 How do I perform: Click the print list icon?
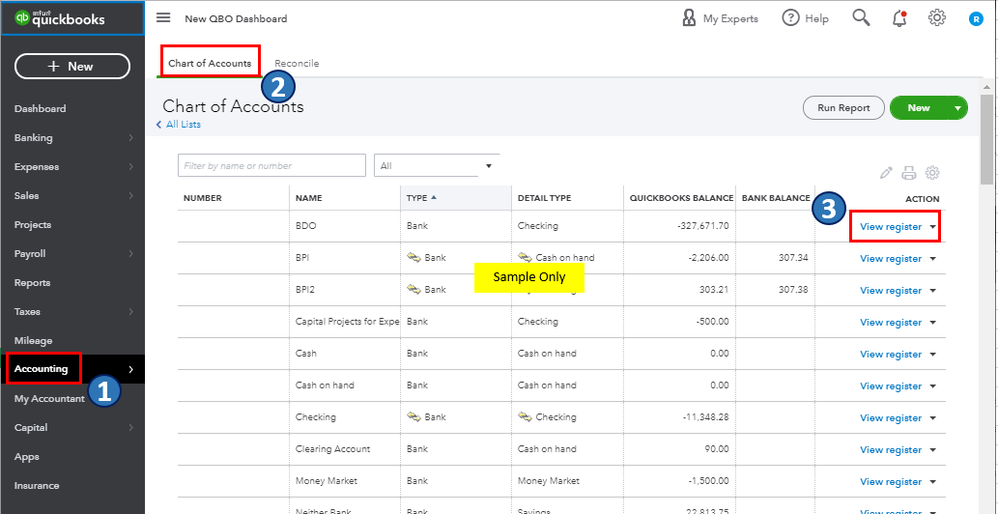point(909,172)
